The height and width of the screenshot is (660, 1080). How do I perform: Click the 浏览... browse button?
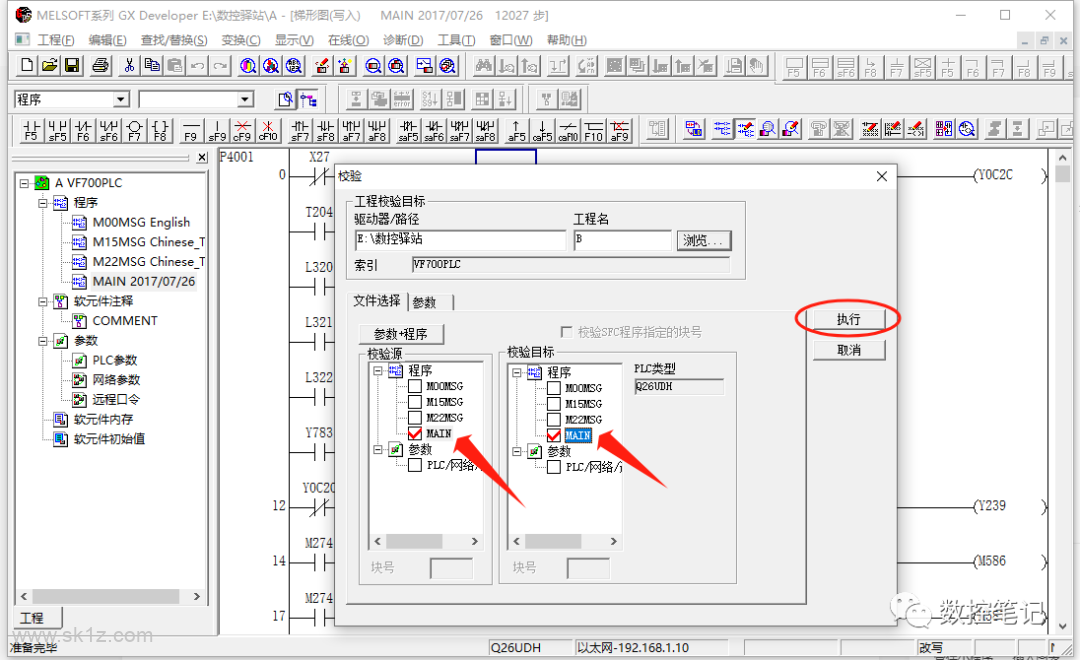point(703,240)
